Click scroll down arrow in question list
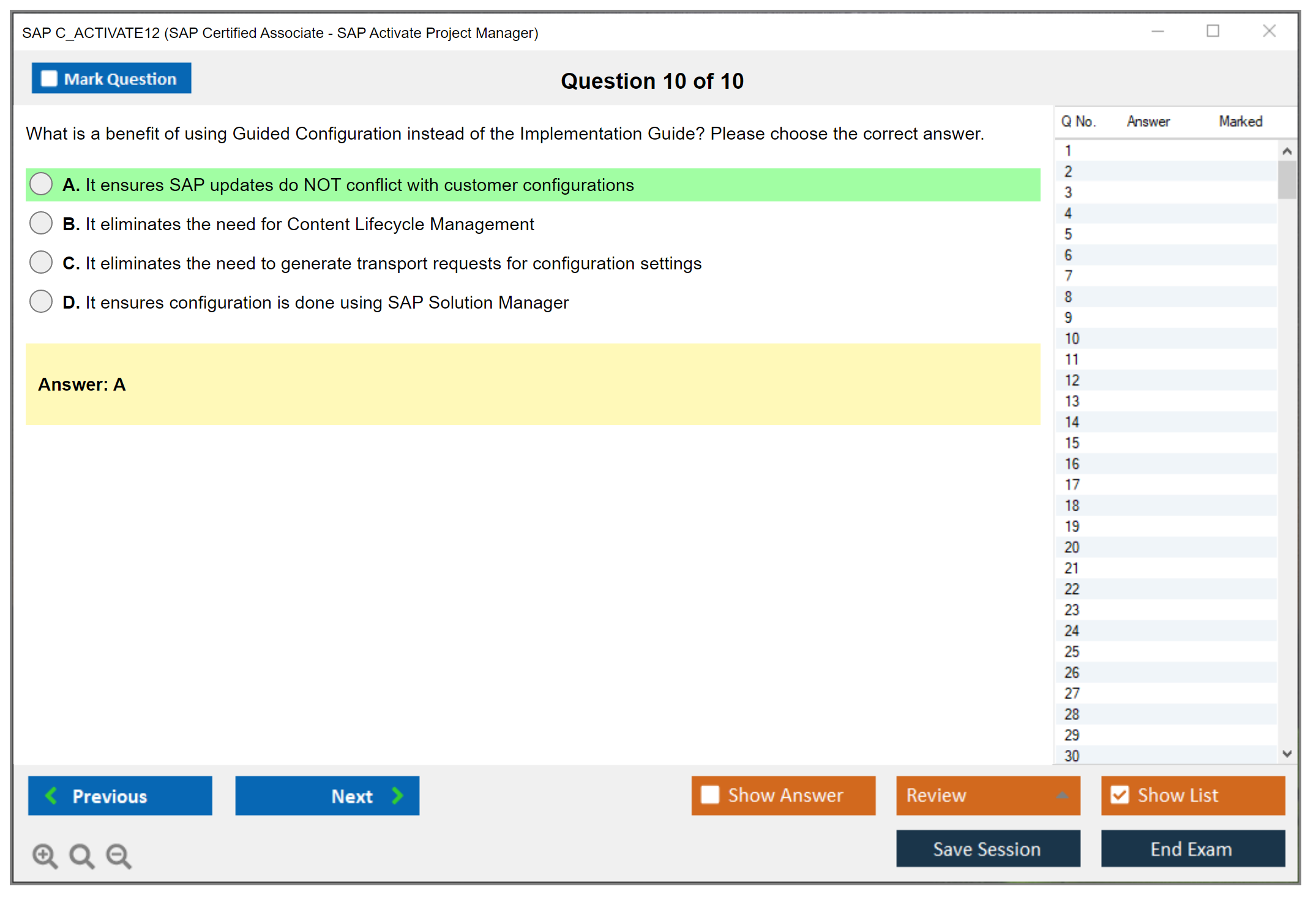This screenshot has width=1316, height=900. tap(1287, 754)
